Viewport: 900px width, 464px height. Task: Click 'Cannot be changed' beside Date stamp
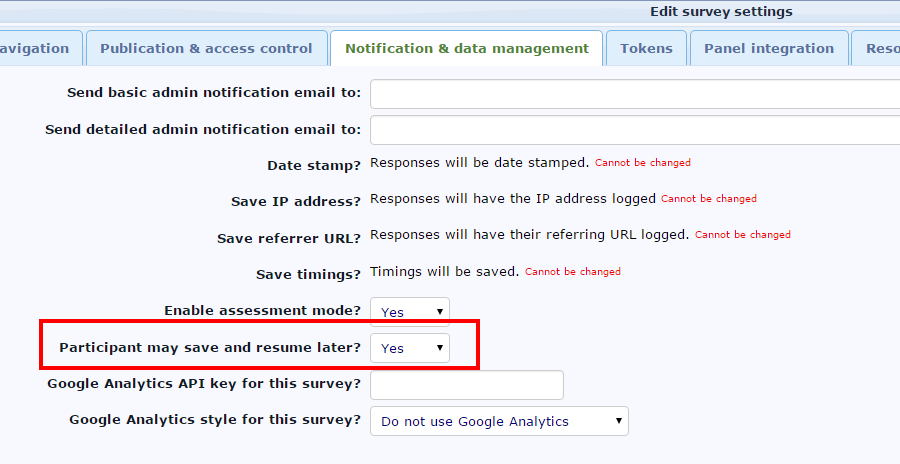643,163
